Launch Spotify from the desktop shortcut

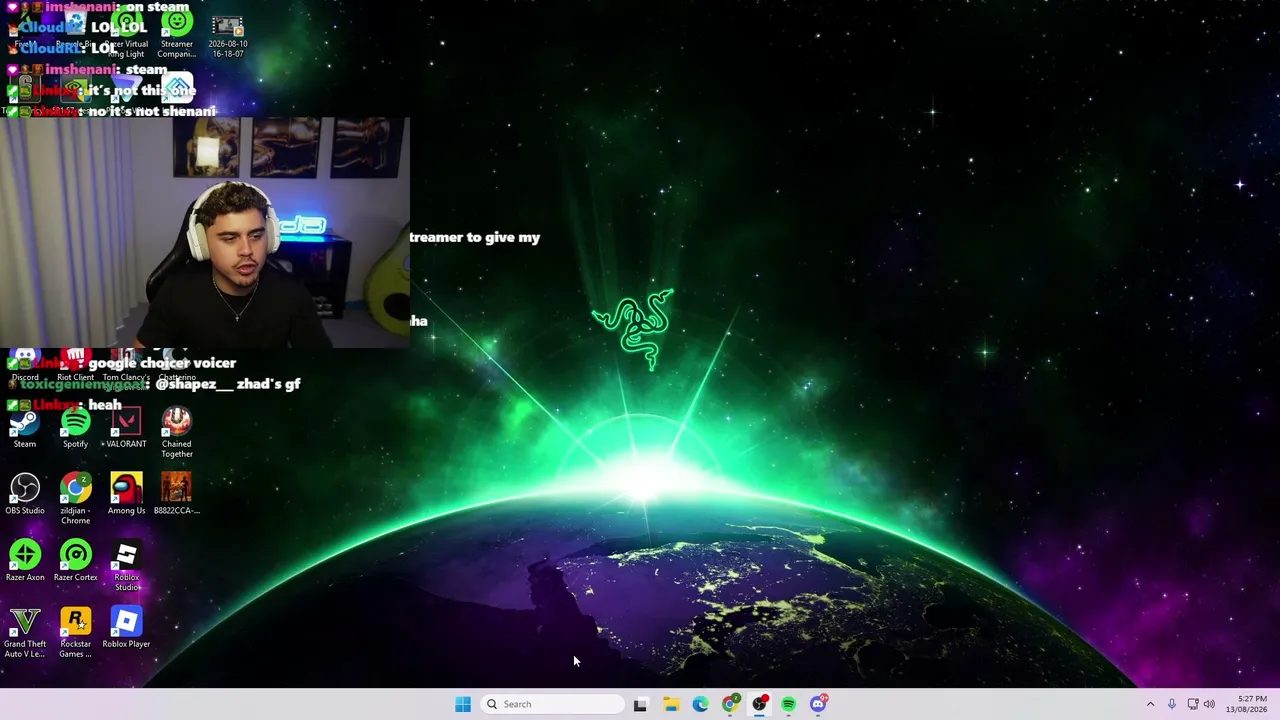75,429
